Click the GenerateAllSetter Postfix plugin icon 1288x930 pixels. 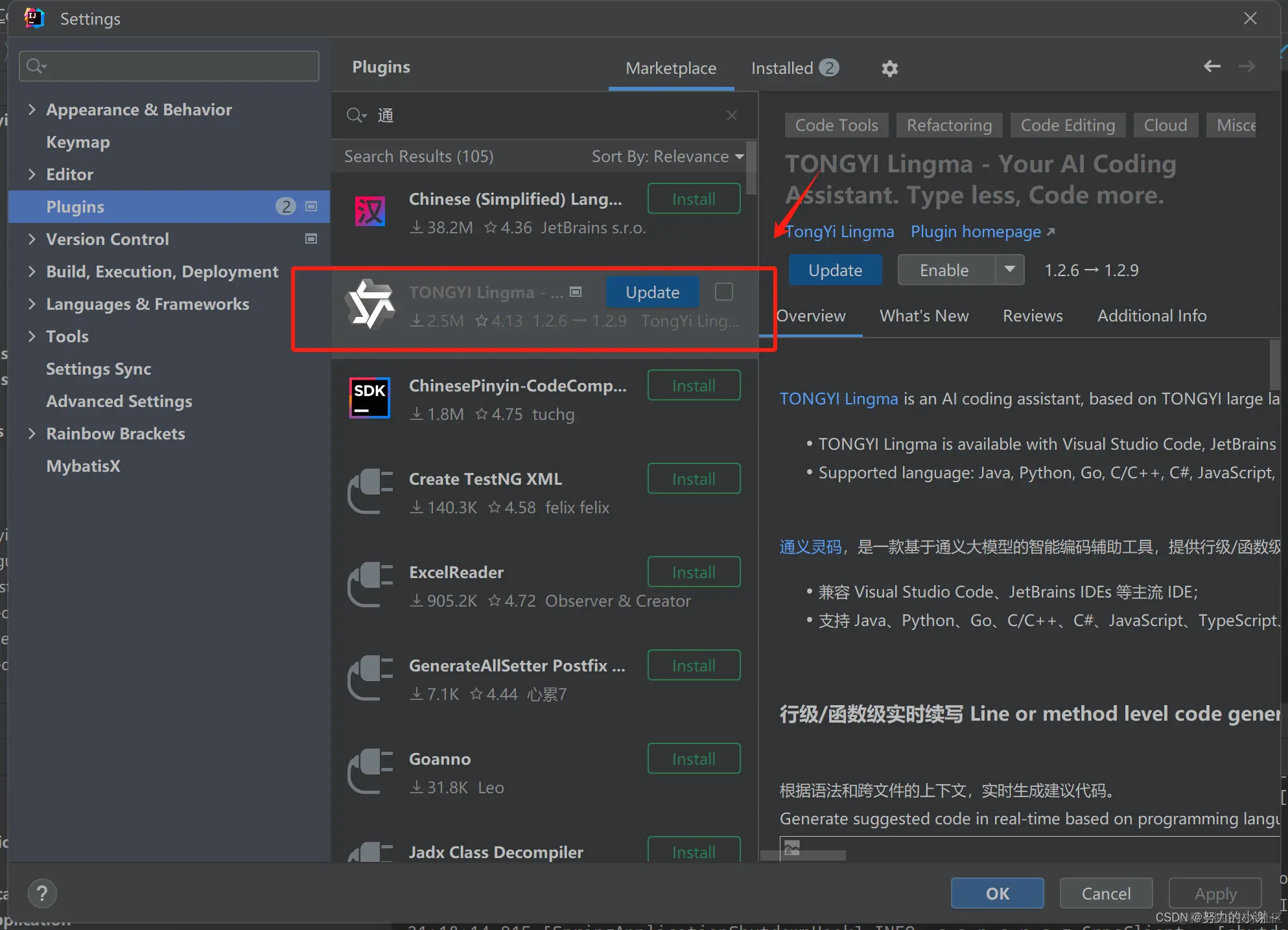(370, 678)
